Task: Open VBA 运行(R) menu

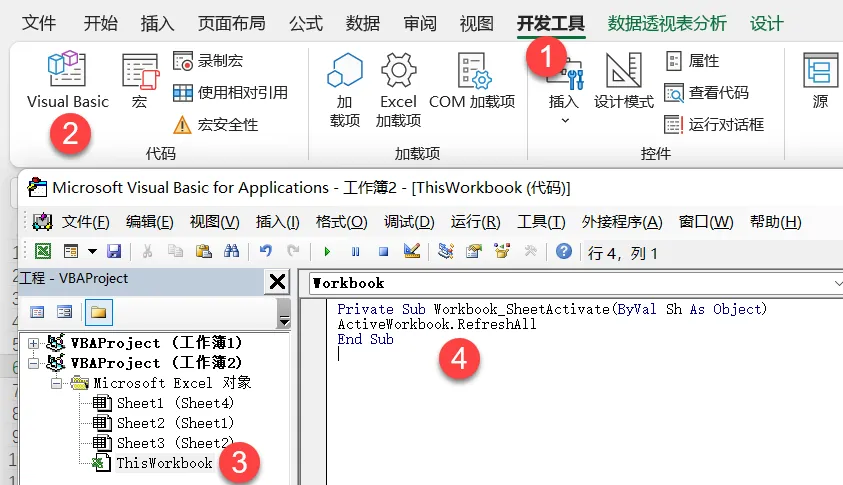Action: [475, 222]
